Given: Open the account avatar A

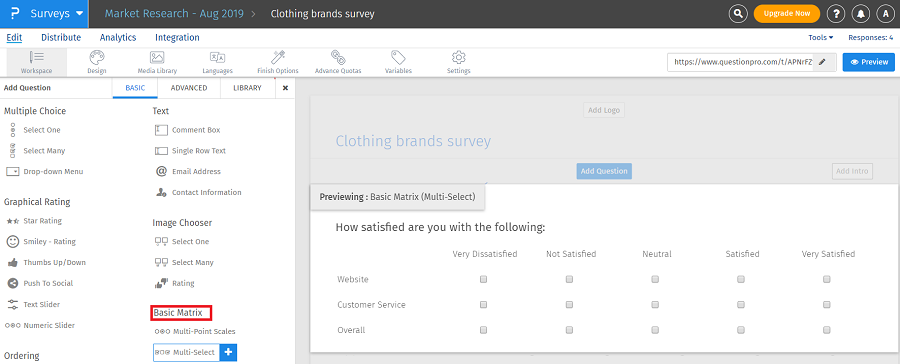Looking at the screenshot, I should pyautogui.click(x=886, y=14).
